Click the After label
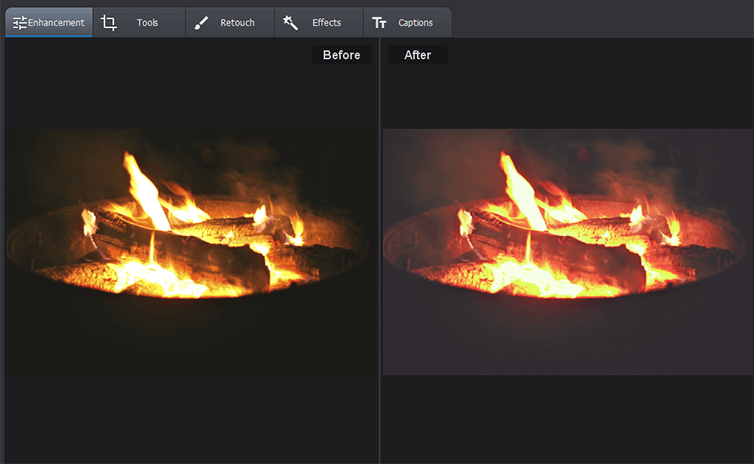 417,55
